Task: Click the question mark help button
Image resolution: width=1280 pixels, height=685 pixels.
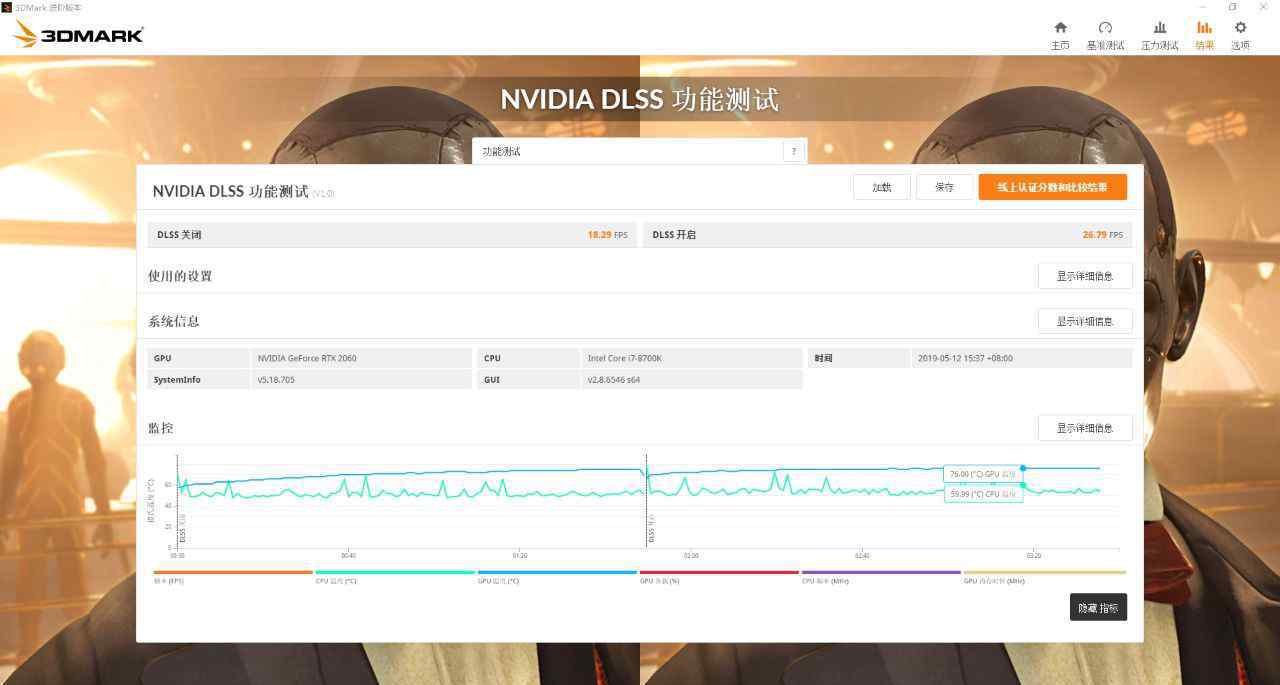Action: click(794, 152)
